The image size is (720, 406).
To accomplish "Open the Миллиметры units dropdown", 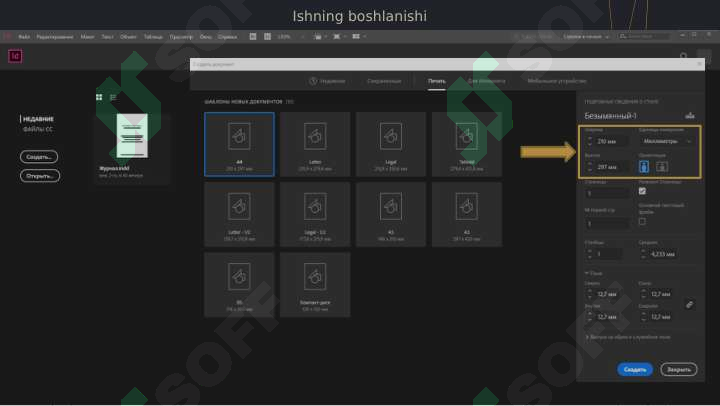I will tap(667, 141).
